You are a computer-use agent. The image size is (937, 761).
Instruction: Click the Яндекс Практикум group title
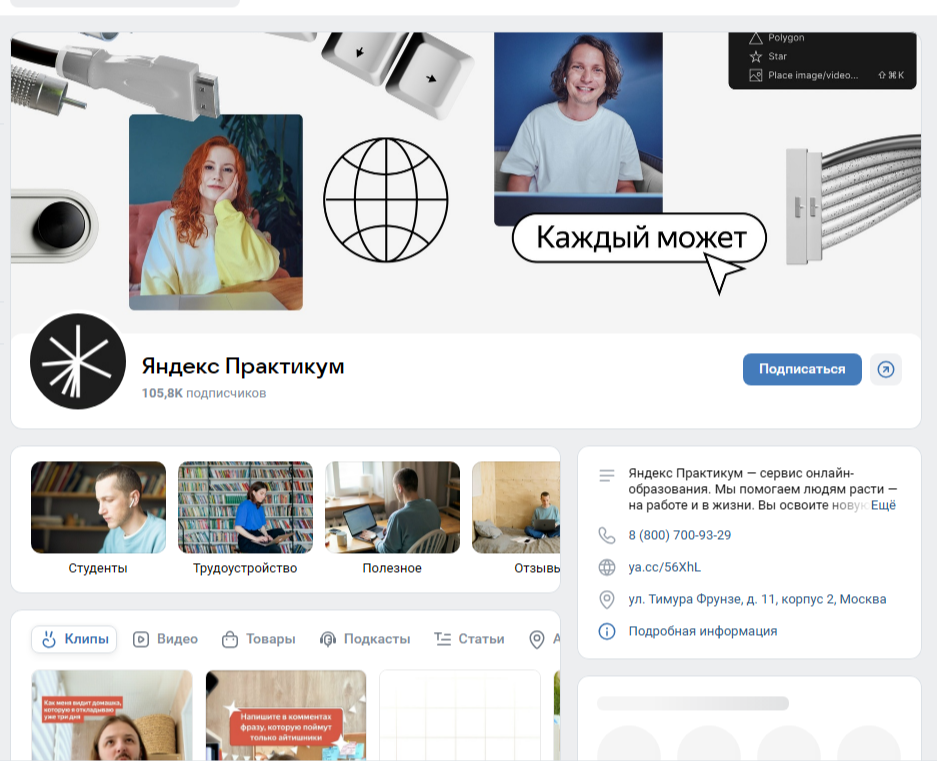243,366
